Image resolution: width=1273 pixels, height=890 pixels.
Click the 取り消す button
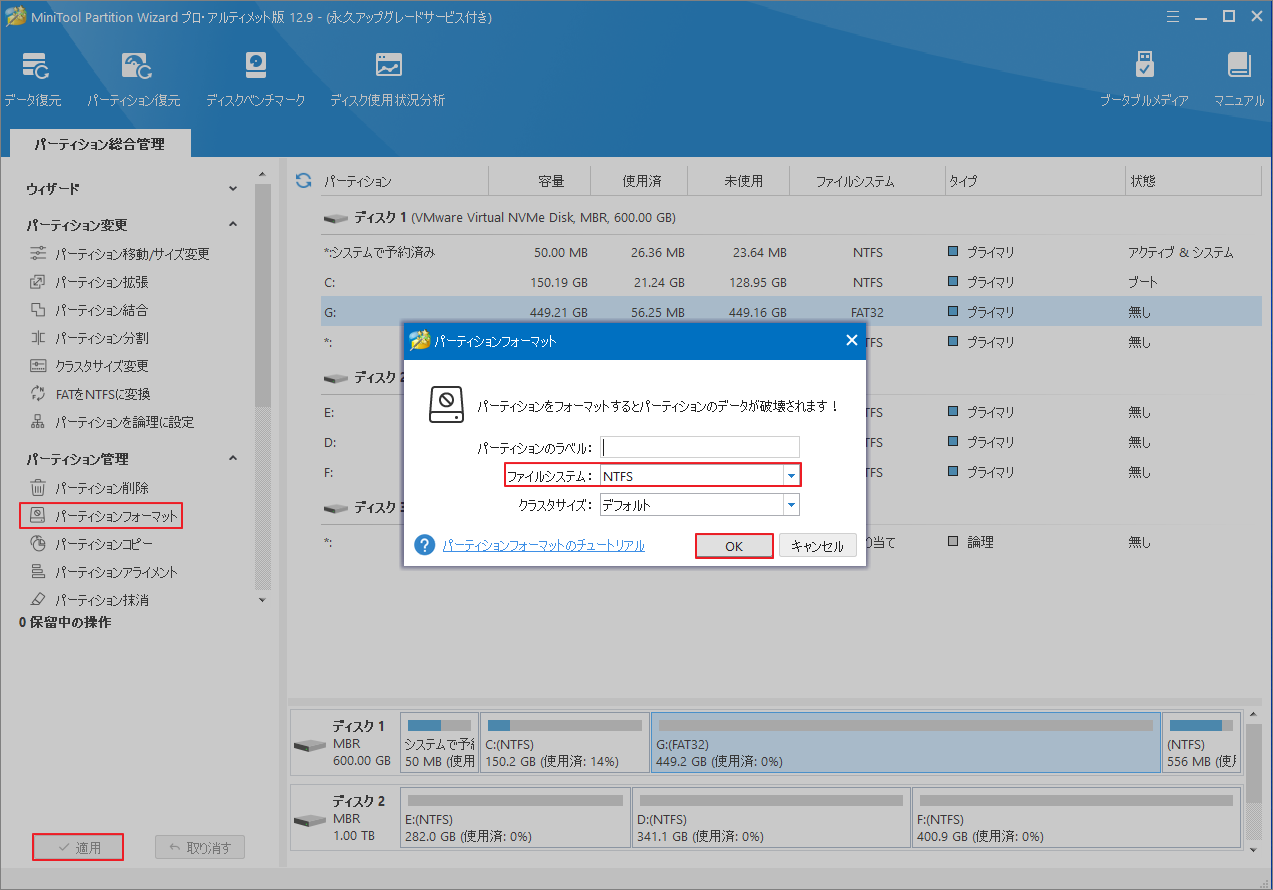[x=200, y=847]
